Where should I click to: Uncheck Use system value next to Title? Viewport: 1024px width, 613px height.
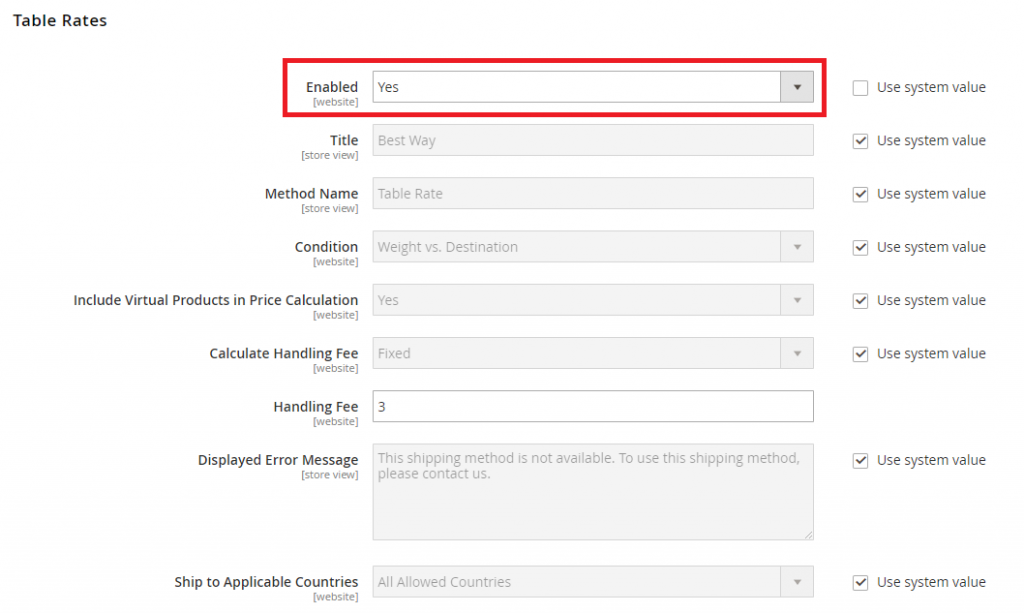click(x=860, y=140)
